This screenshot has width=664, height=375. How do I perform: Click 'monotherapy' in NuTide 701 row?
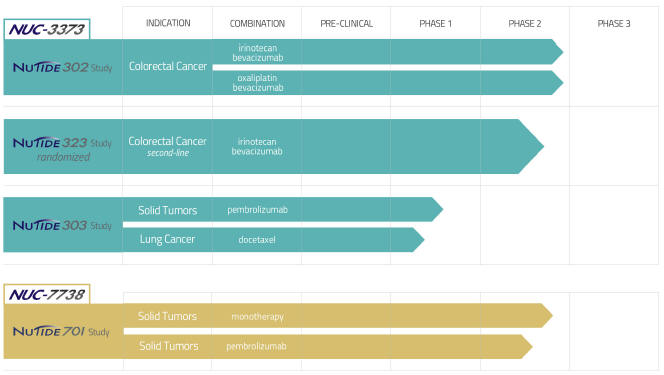[x=257, y=316]
